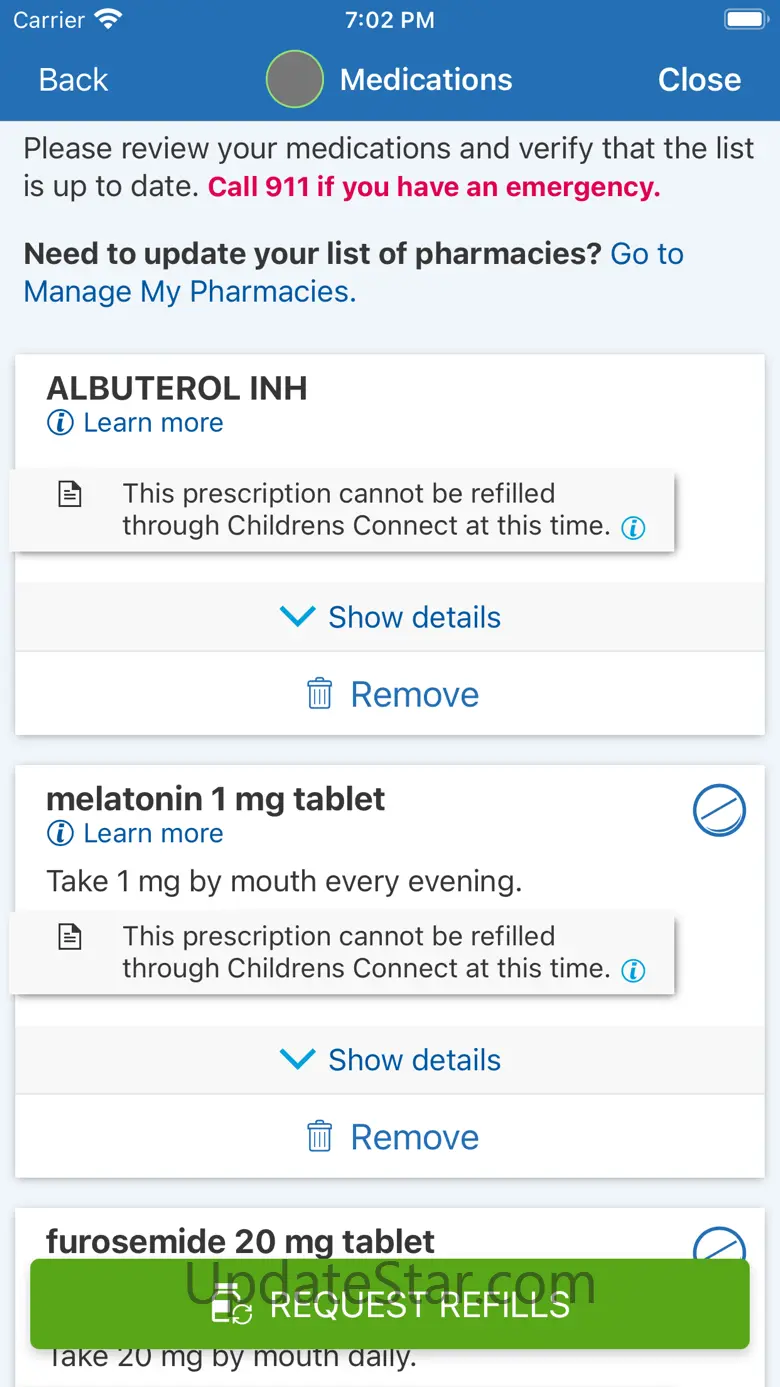
Task: Go back using the Back button
Action: click(x=73, y=80)
